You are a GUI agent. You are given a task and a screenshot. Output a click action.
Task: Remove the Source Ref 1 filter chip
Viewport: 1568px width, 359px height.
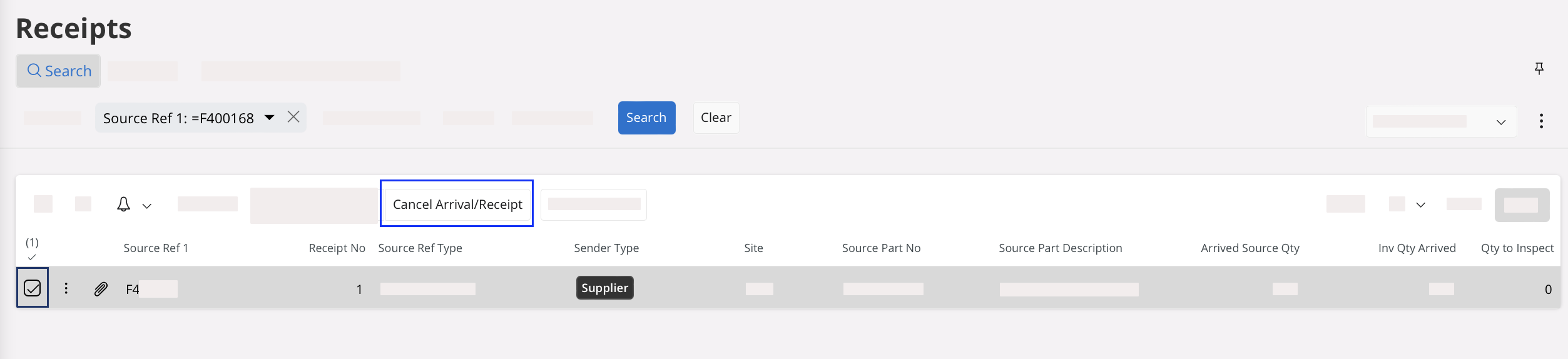[293, 118]
